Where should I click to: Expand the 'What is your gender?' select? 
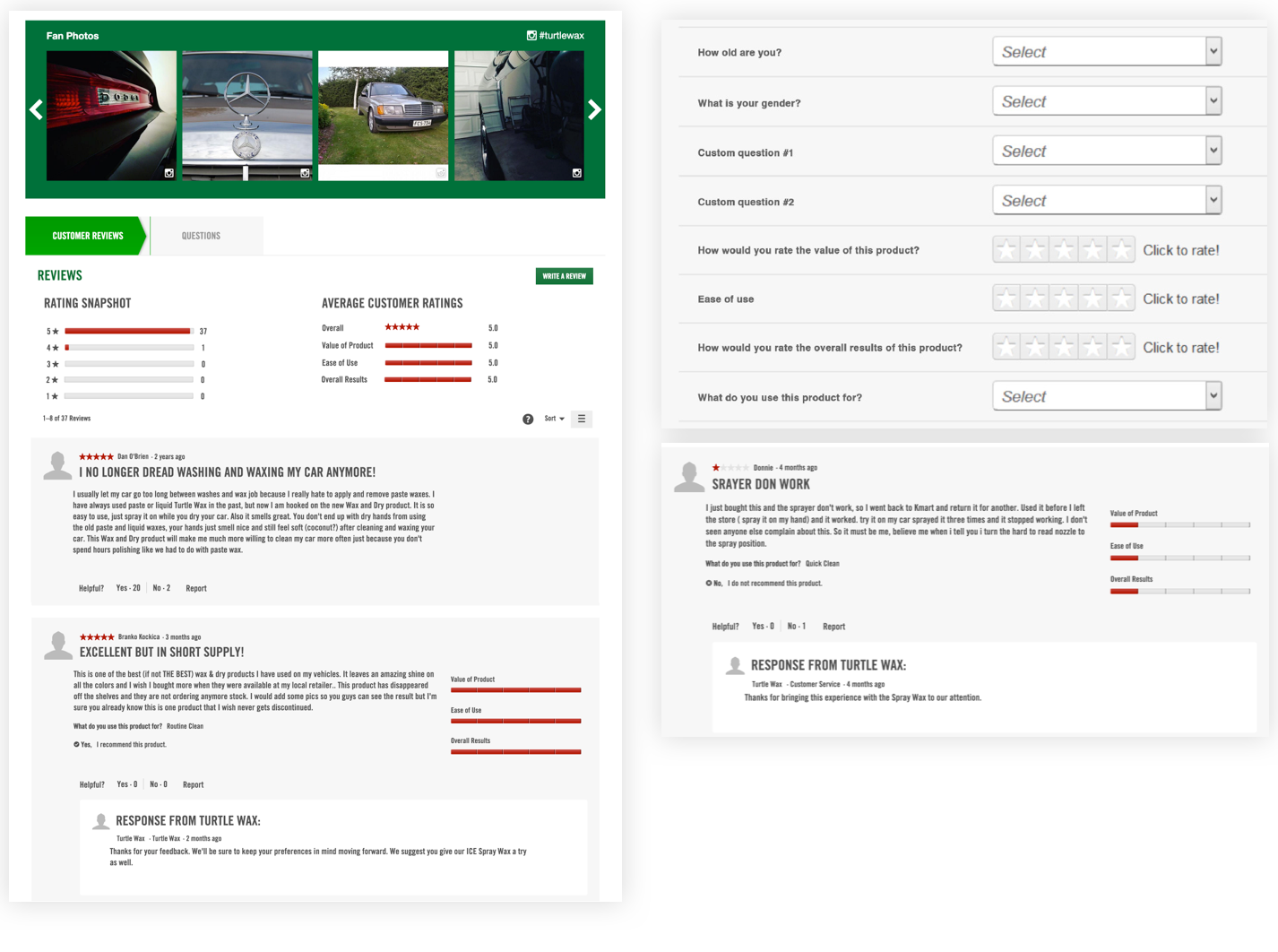click(x=1107, y=102)
